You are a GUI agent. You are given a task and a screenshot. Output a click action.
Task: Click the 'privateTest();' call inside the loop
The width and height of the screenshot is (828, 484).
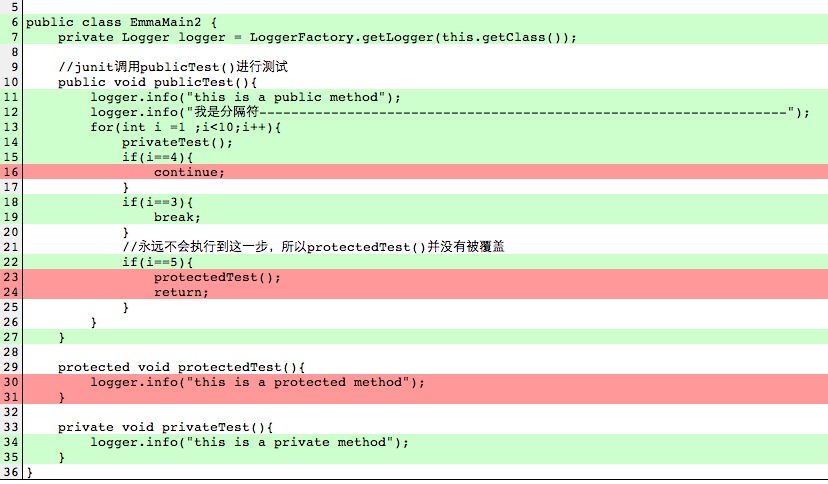pos(177,142)
